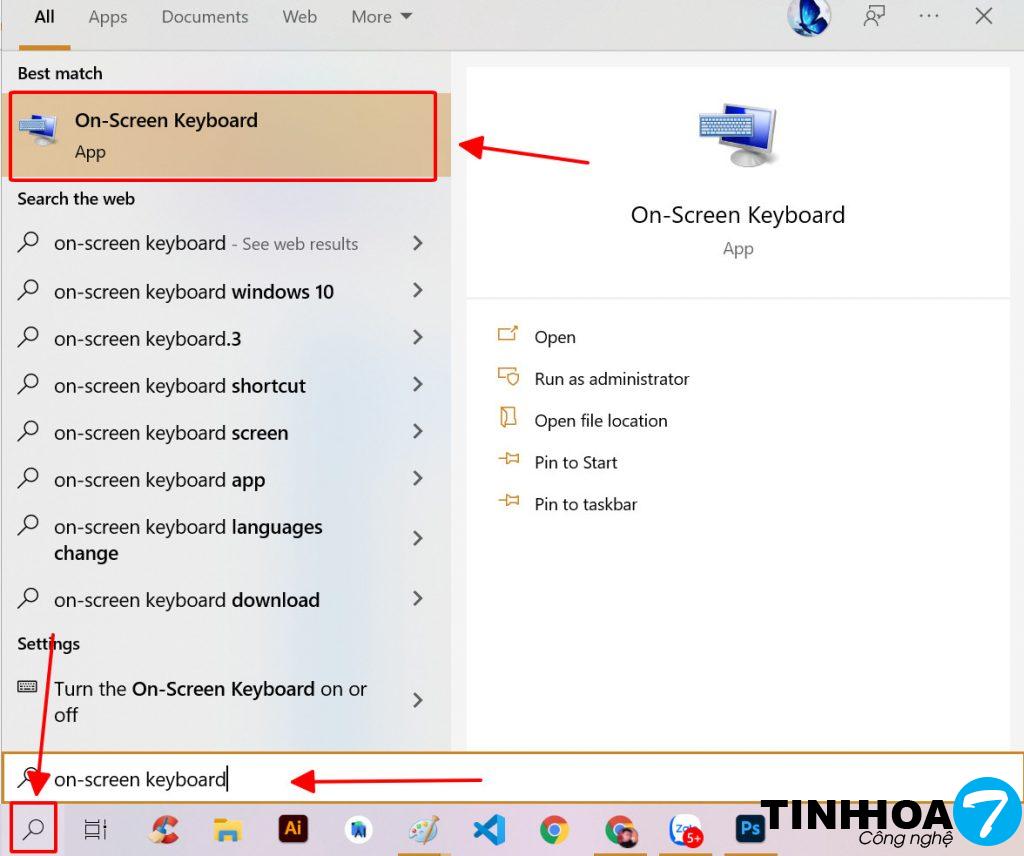Image resolution: width=1024 pixels, height=856 pixels.
Task: Open File Explorer from the taskbar
Action: tap(228, 829)
